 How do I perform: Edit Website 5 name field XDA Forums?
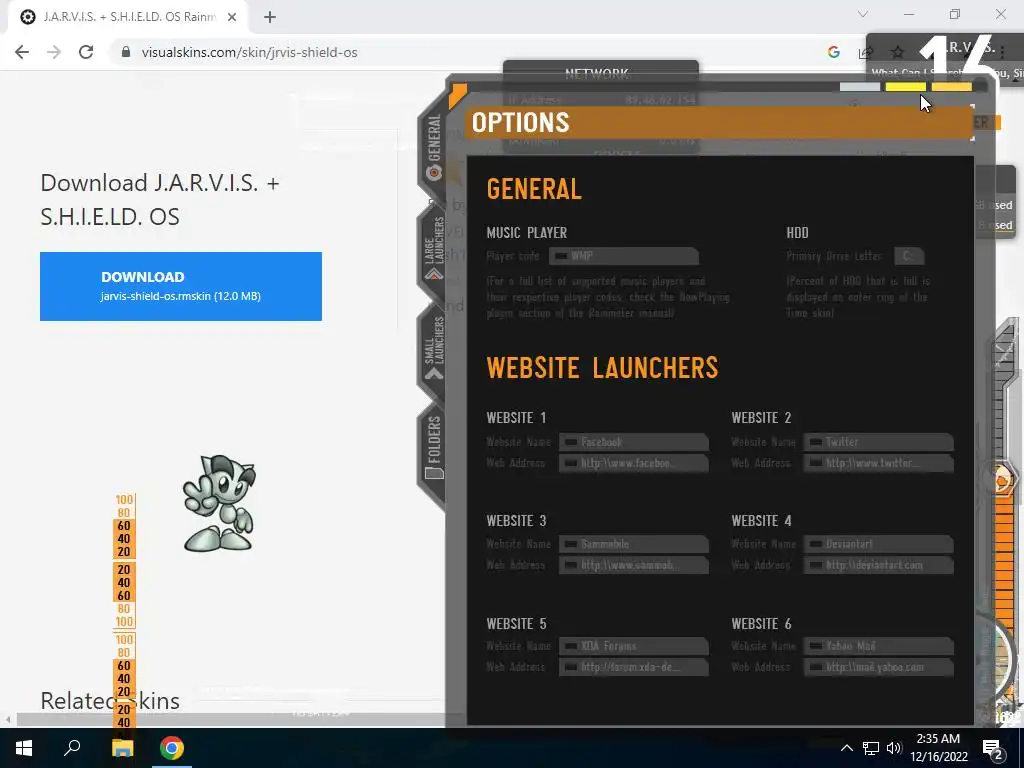click(x=633, y=646)
